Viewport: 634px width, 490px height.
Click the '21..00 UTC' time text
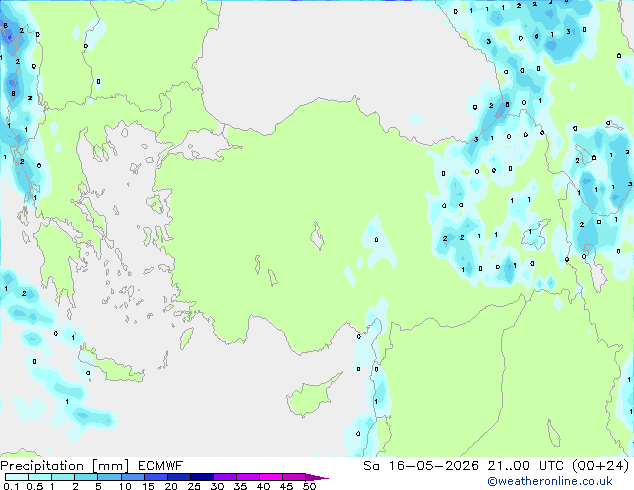tap(527, 466)
